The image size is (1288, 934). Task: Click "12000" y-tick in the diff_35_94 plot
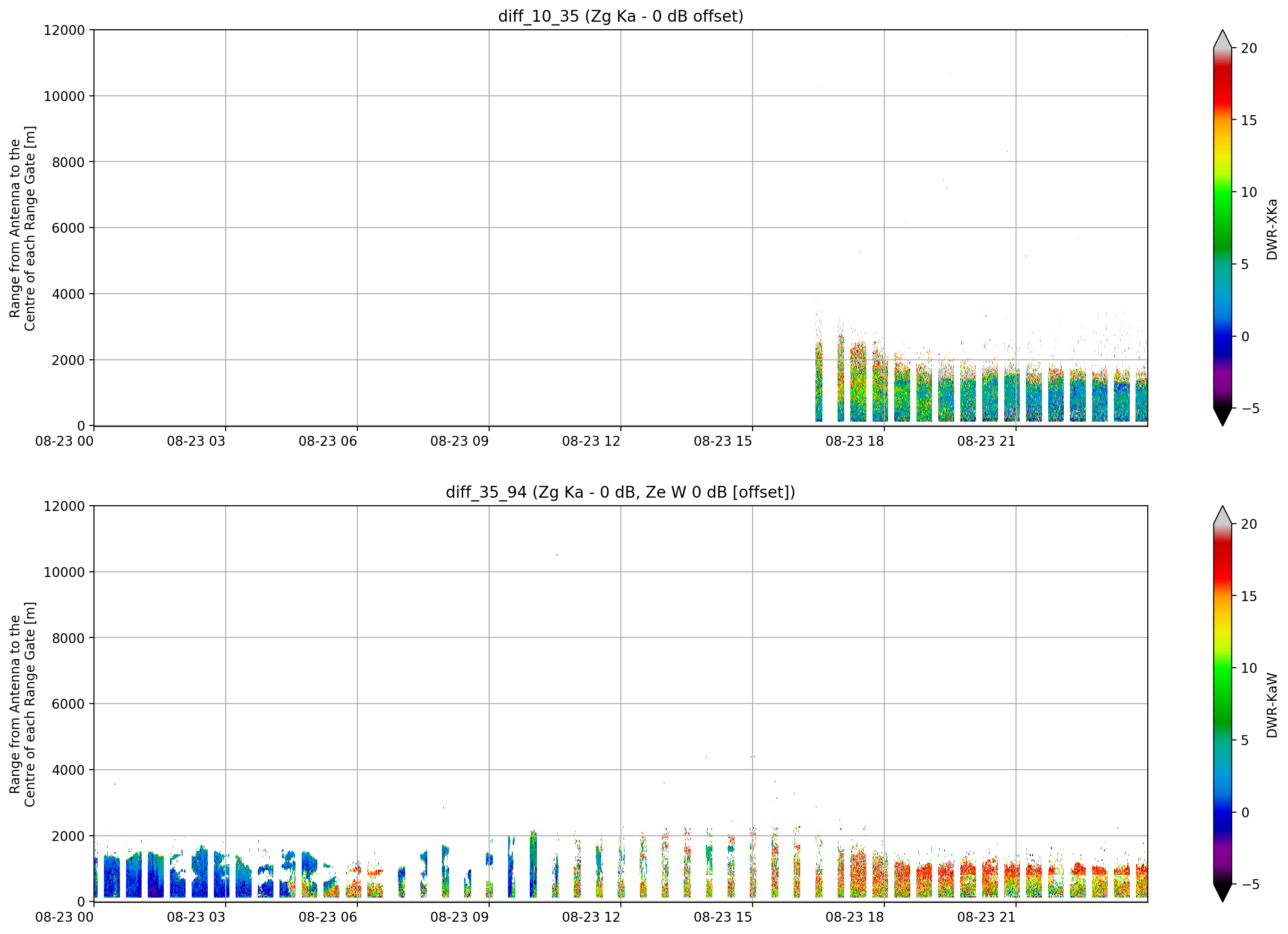[x=64, y=506]
